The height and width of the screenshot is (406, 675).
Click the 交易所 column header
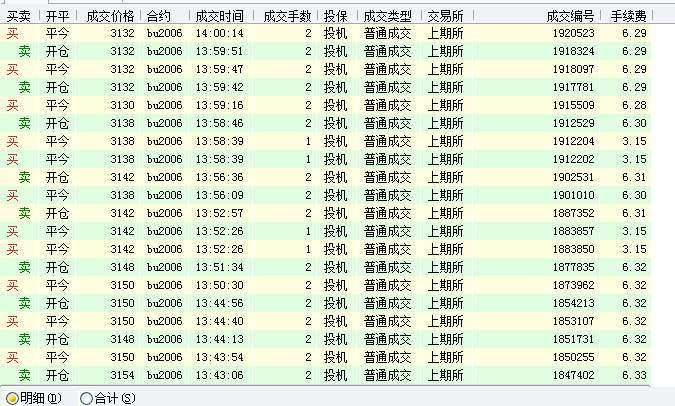pyautogui.click(x=446, y=16)
